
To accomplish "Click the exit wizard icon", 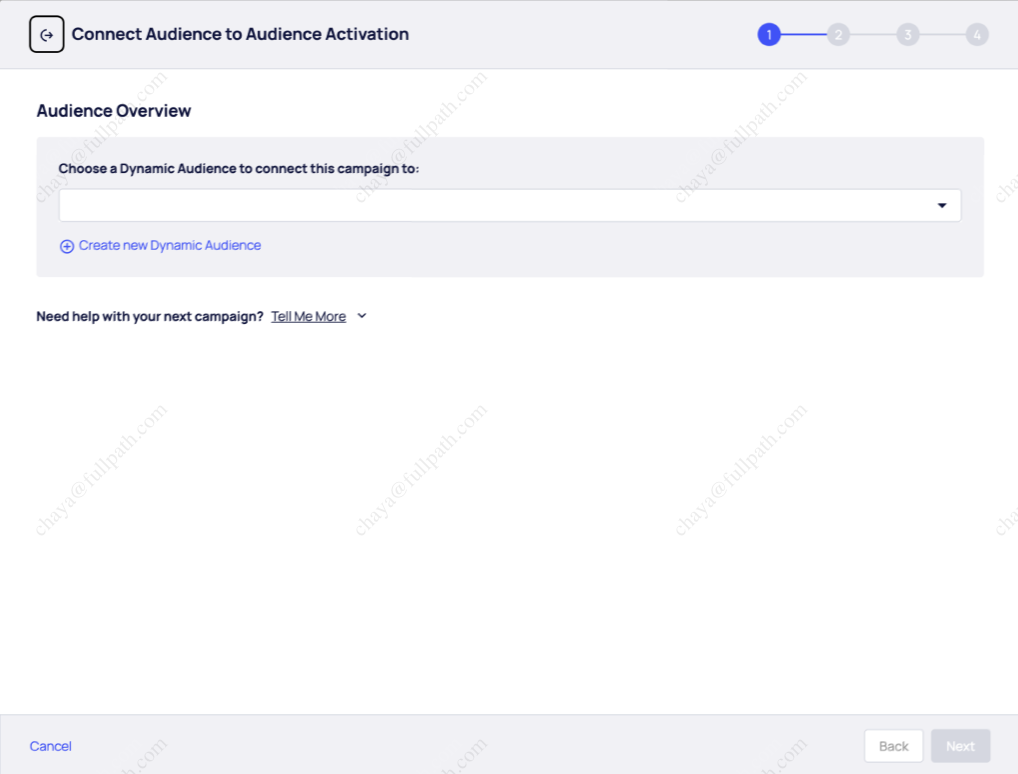I will (47, 35).
